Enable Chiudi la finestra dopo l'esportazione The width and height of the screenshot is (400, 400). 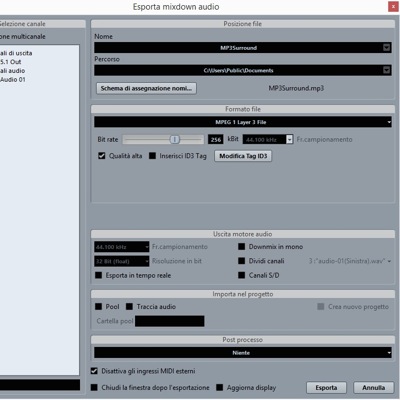click(x=94, y=388)
